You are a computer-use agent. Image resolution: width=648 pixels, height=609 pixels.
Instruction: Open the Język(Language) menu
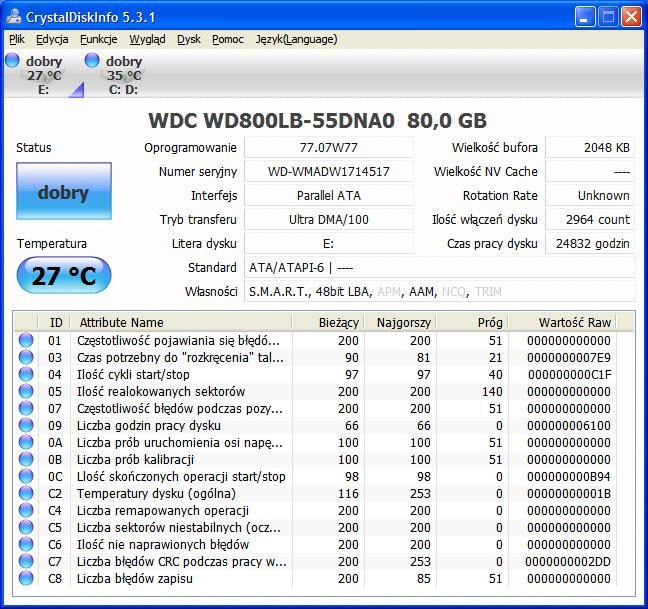(x=296, y=39)
